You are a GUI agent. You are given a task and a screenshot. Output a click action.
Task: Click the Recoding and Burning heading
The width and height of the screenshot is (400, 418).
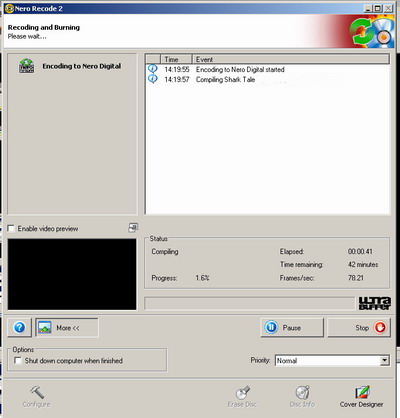point(44,27)
